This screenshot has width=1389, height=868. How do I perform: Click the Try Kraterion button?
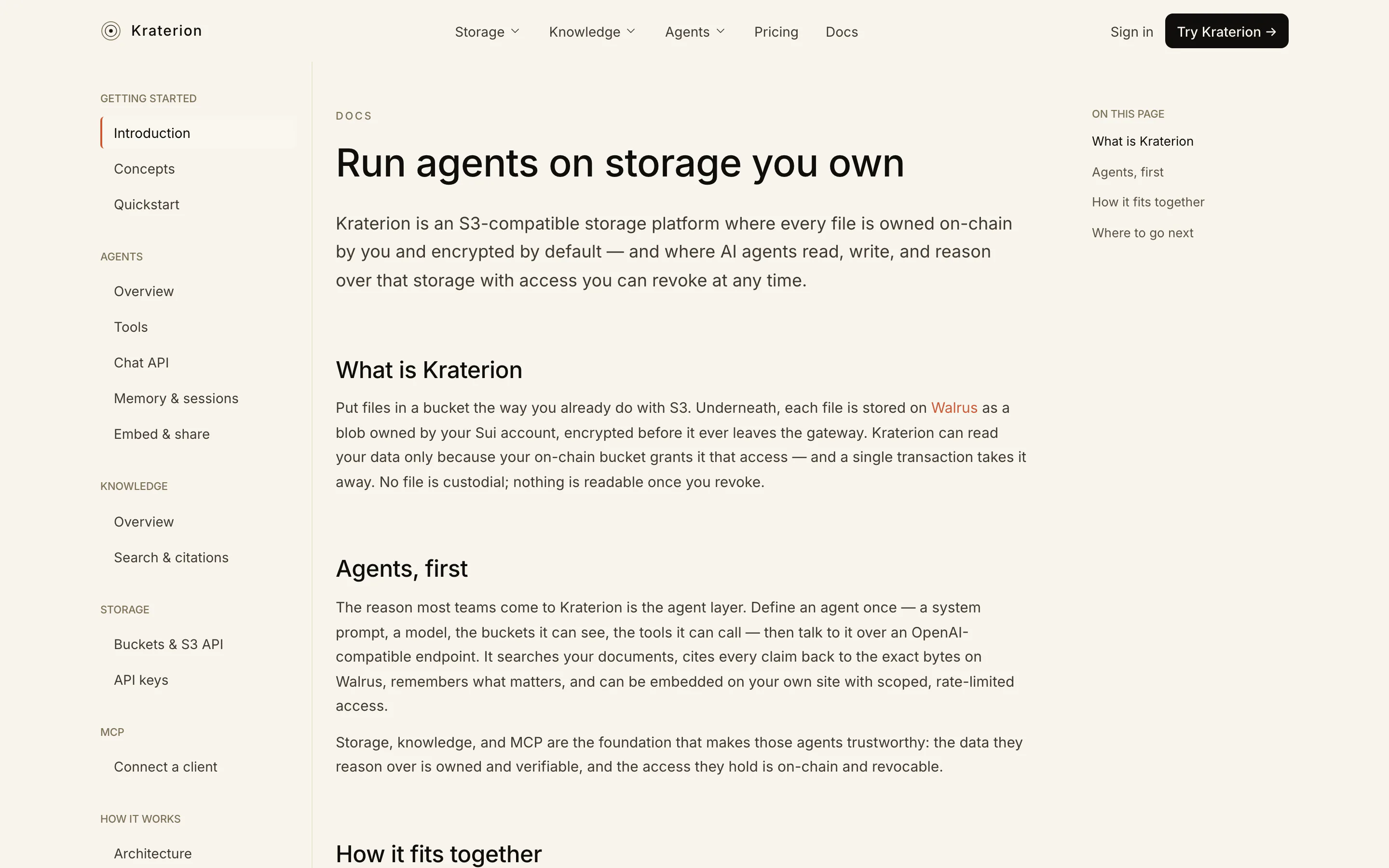[x=1226, y=31]
